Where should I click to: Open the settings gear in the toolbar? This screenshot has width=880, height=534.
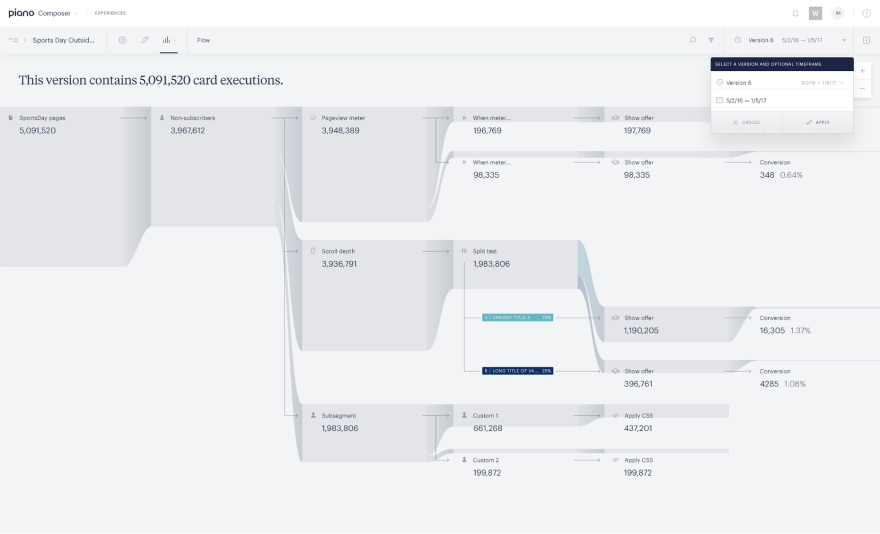[x=122, y=40]
